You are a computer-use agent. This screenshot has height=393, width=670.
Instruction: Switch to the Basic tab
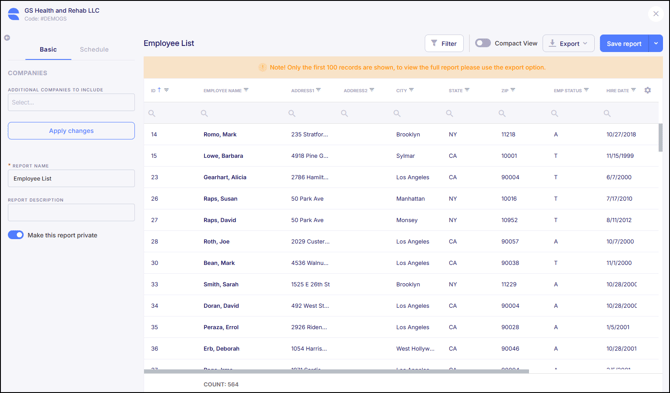[x=48, y=50]
